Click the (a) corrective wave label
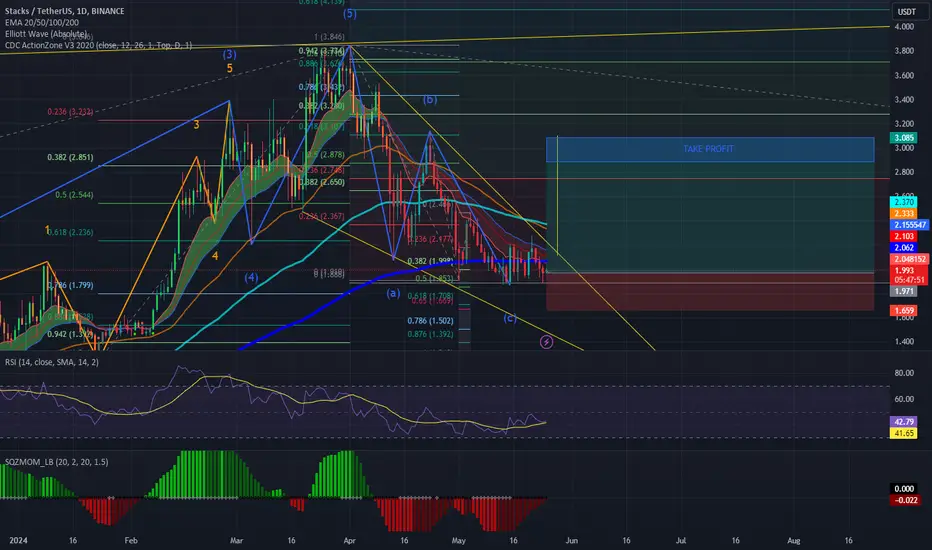 393,293
